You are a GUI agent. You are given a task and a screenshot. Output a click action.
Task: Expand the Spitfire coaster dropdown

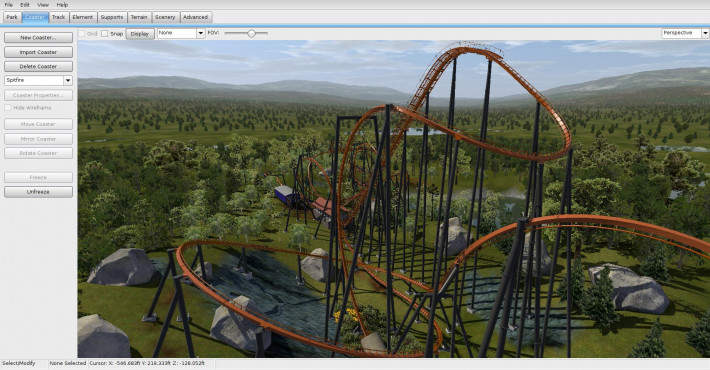(68, 81)
